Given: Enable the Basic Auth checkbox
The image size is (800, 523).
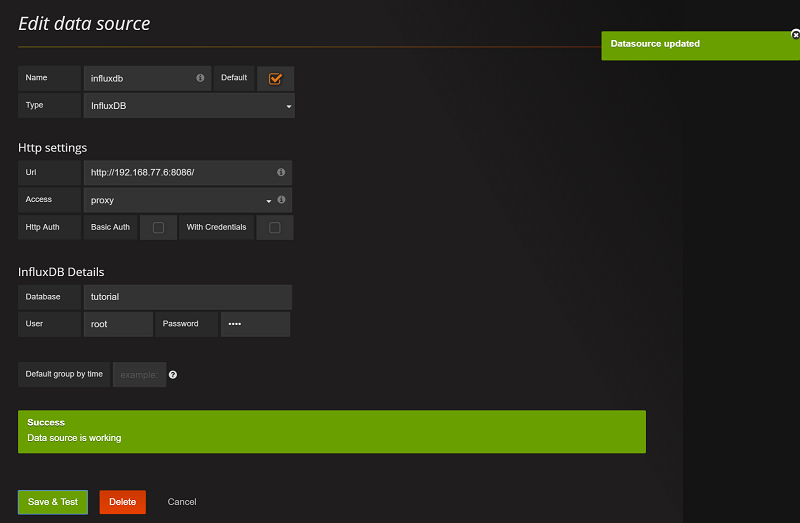Looking at the screenshot, I should click(159, 228).
